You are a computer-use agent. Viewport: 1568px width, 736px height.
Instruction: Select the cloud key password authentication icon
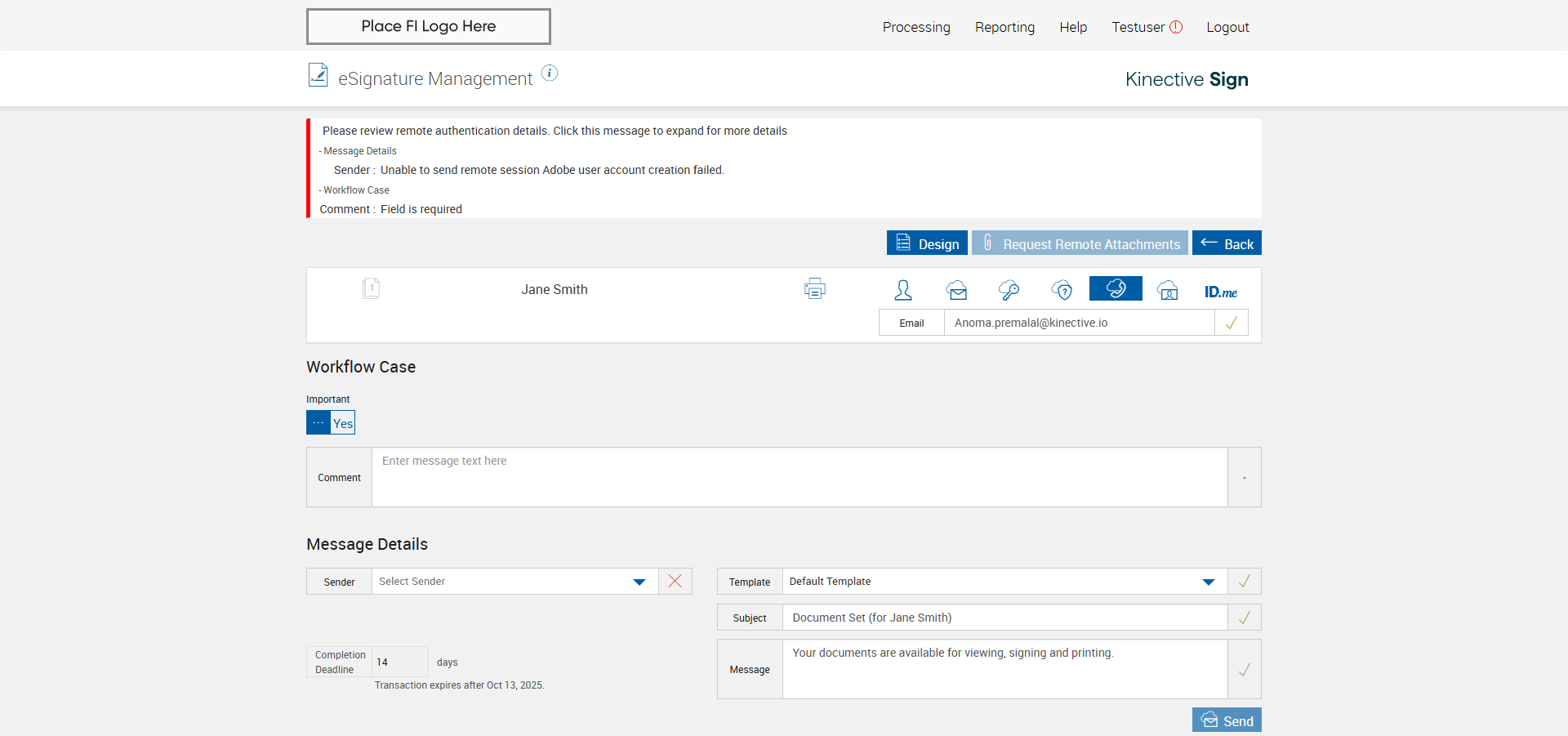pyautogui.click(x=1009, y=290)
